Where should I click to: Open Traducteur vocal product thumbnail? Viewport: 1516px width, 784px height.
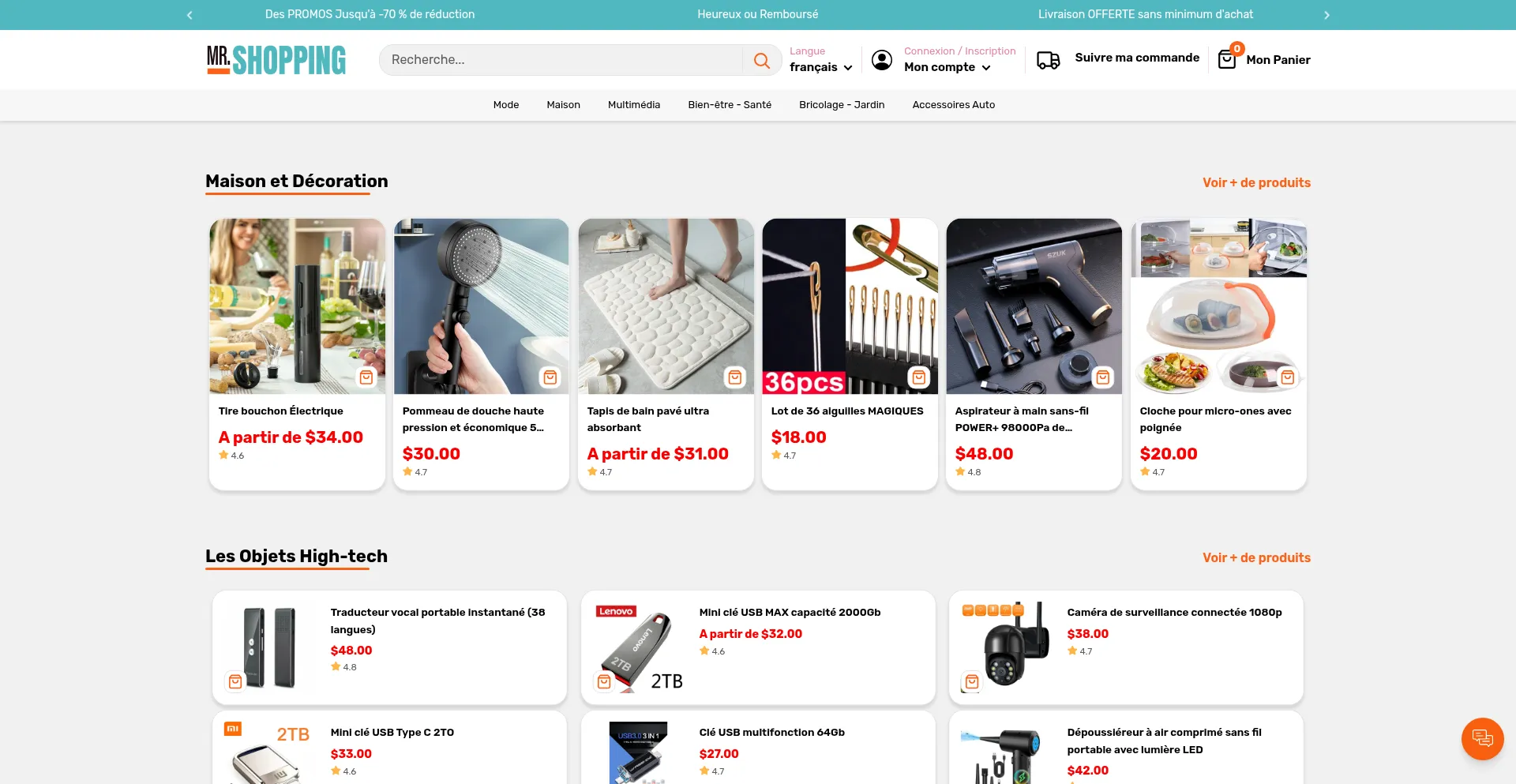click(269, 647)
